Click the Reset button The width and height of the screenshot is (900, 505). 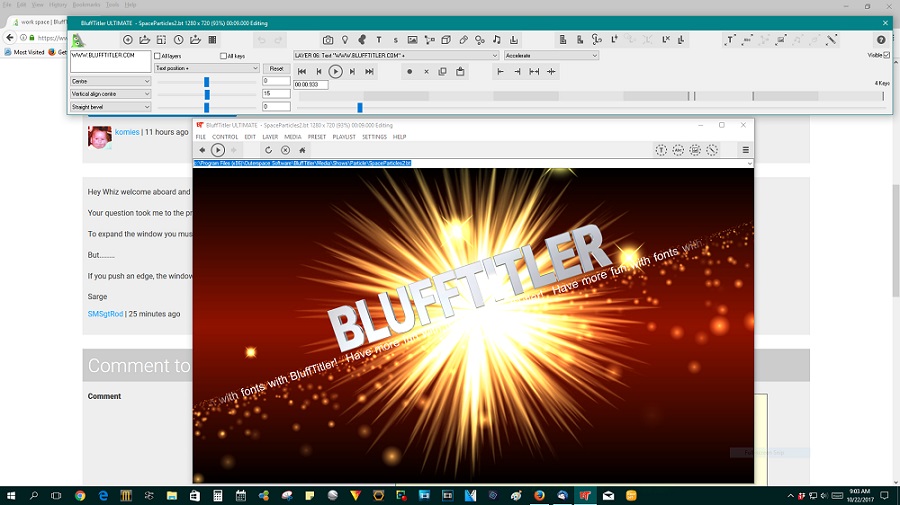point(276,68)
